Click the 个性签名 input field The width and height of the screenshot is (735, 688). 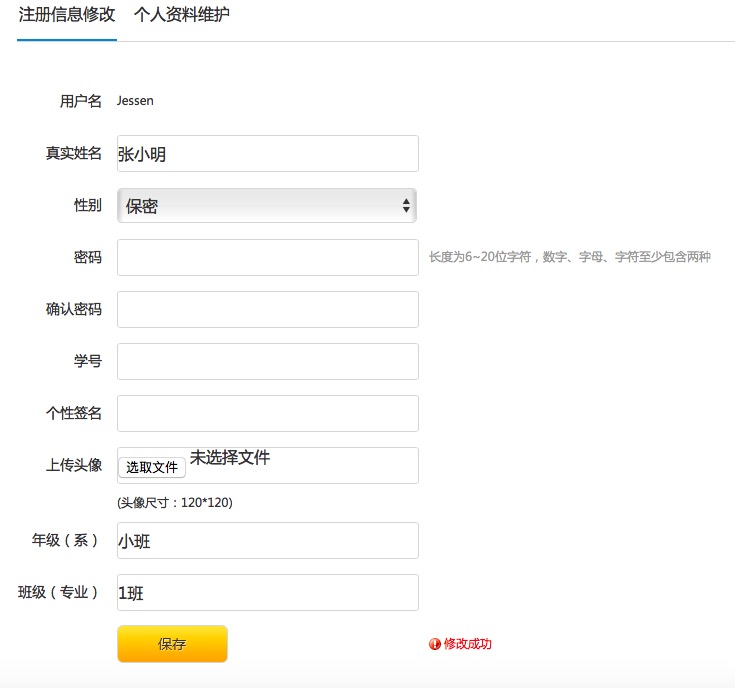(268, 413)
